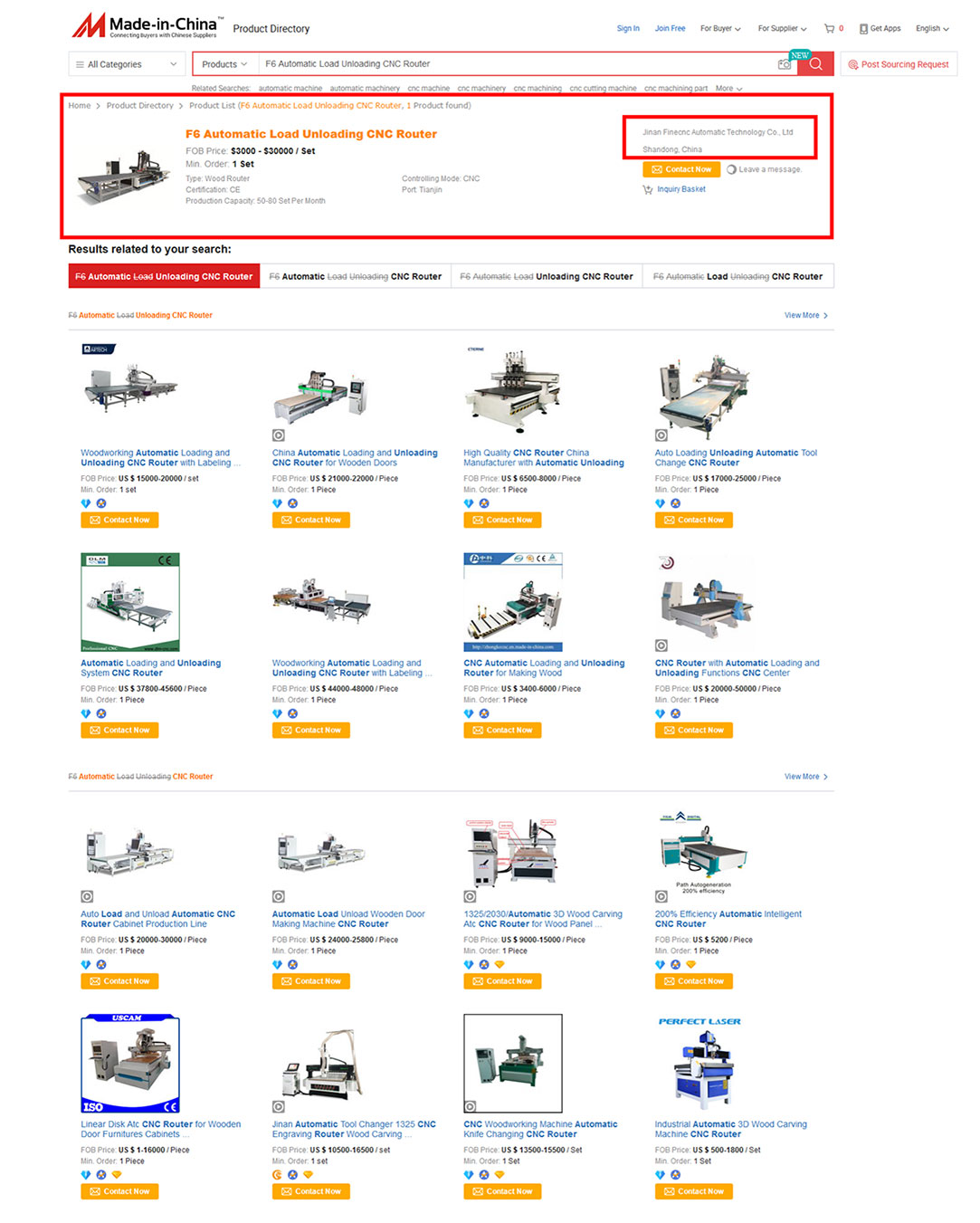The width and height of the screenshot is (980, 1223).
Task: Click Contact Now for the F6 router
Action: point(681,169)
